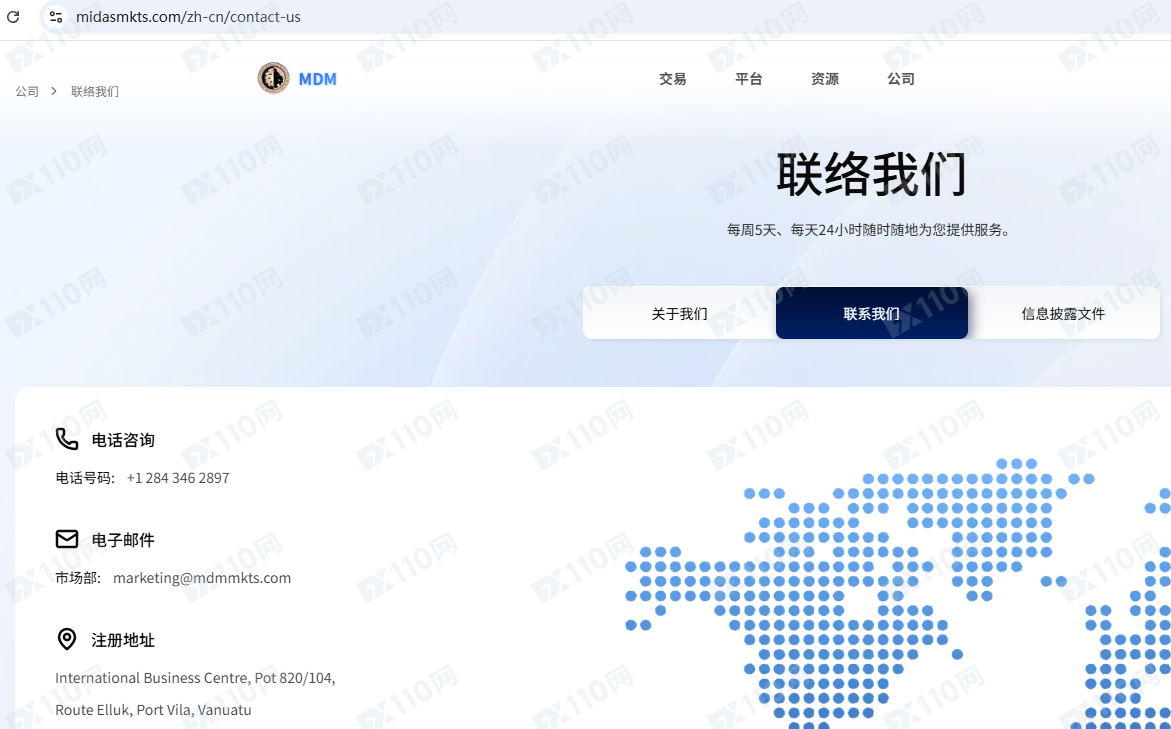Click the 联络我们 breadcrumb item

[x=95, y=92]
